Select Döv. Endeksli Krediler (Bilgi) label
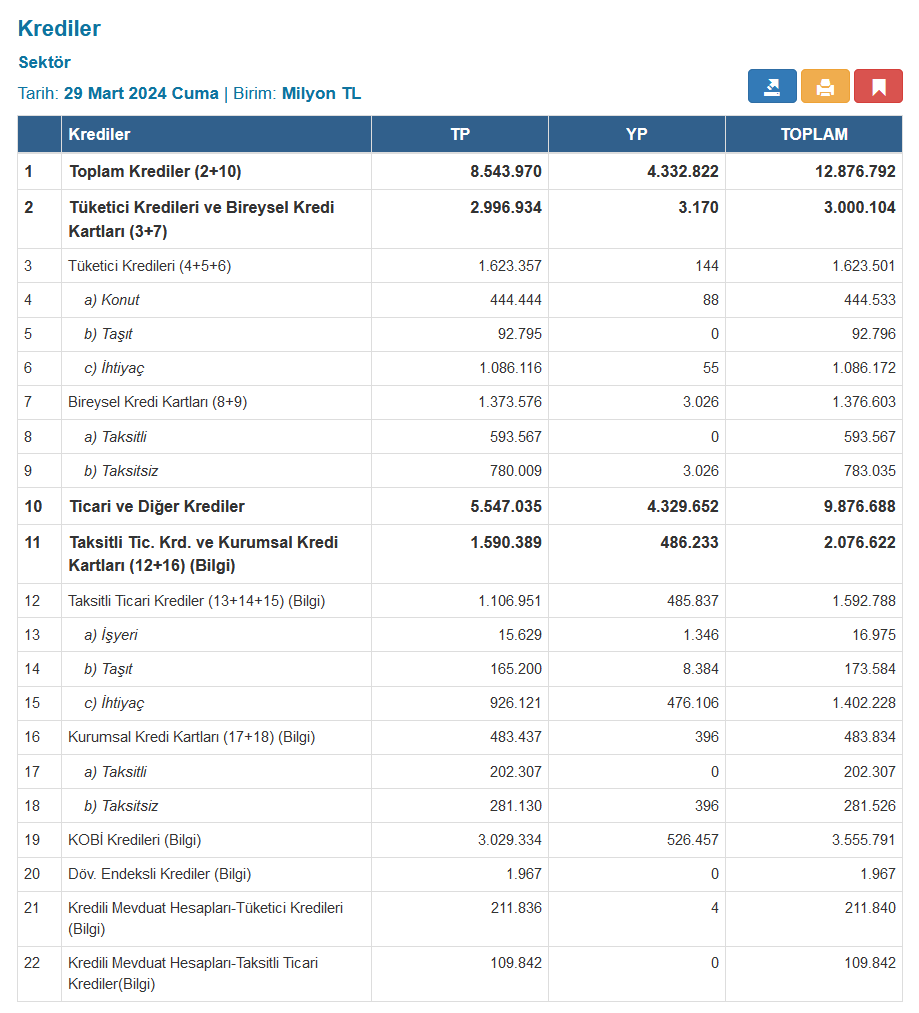919x1013 pixels. 160,874
